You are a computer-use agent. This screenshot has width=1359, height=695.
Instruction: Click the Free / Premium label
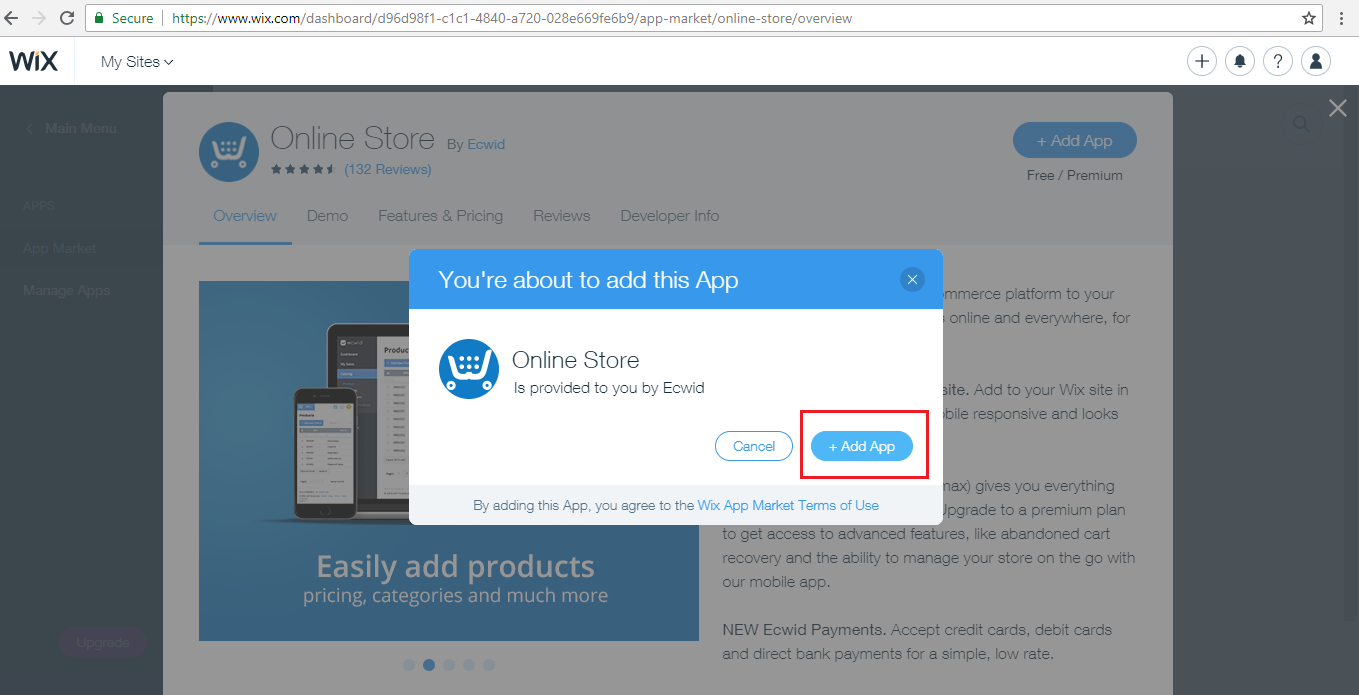[1075, 175]
